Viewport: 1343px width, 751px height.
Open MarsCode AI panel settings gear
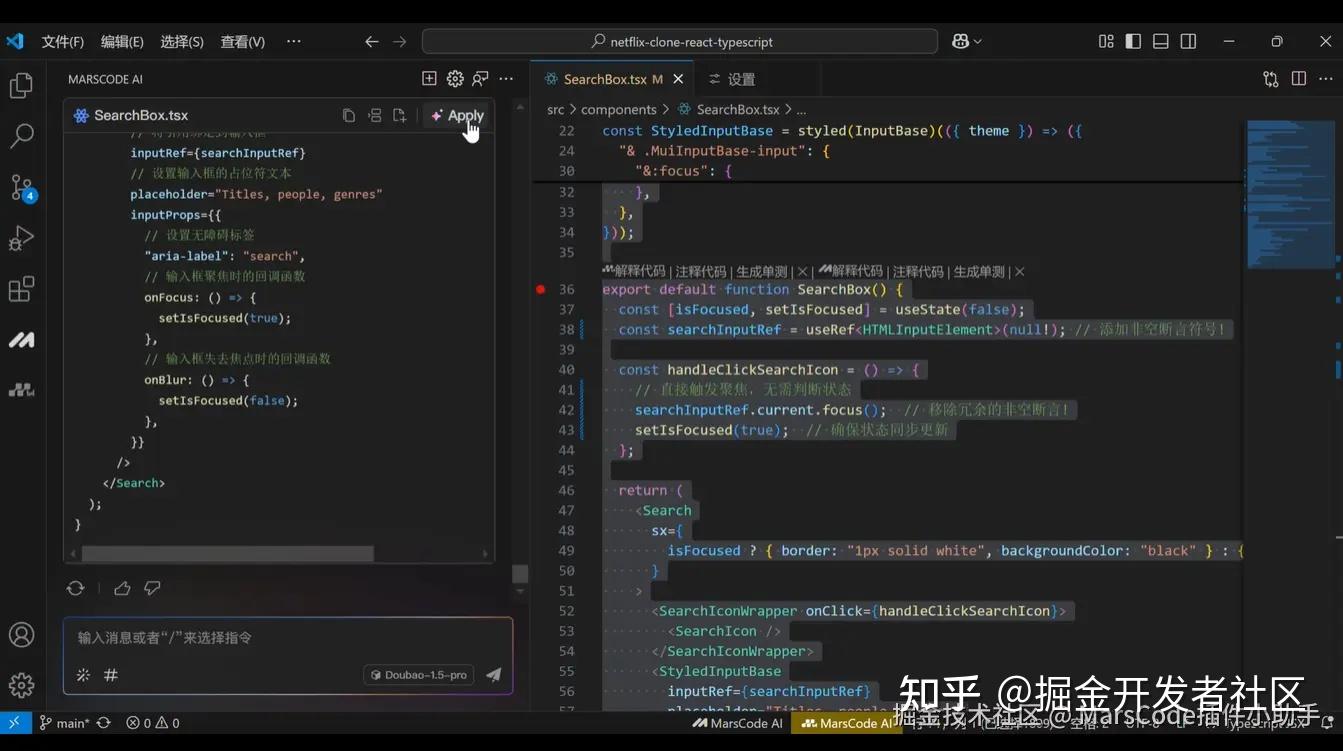pyautogui.click(x=455, y=79)
